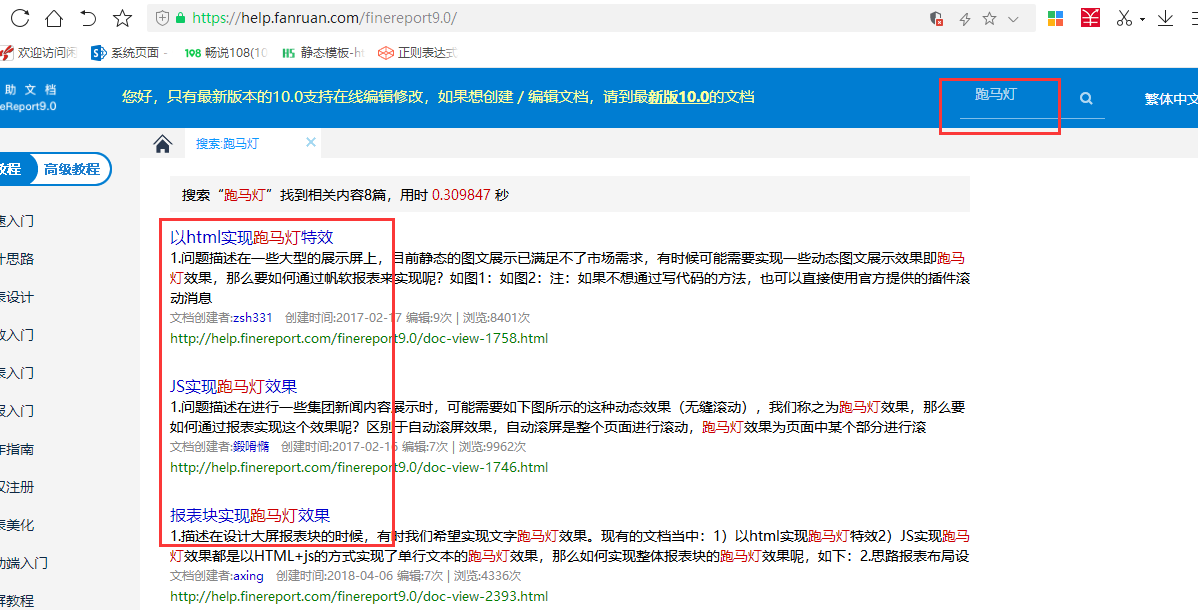The height and width of the screenshot is (610, 1198).
Task: Click the browser reload icon
Action: click(x=20, y=18)
